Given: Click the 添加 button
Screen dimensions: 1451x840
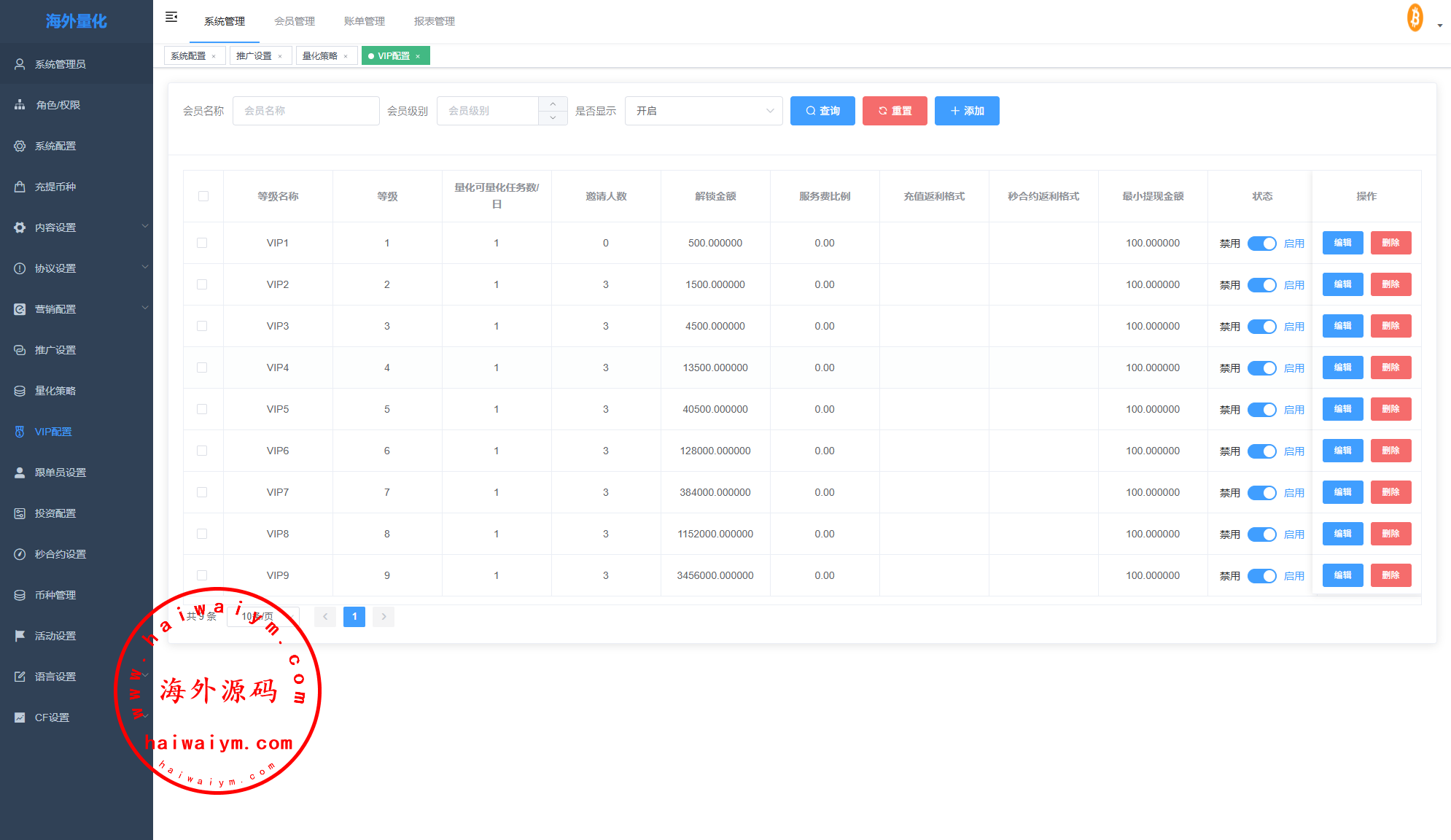Looking at the screenshot, I should 966,111.
